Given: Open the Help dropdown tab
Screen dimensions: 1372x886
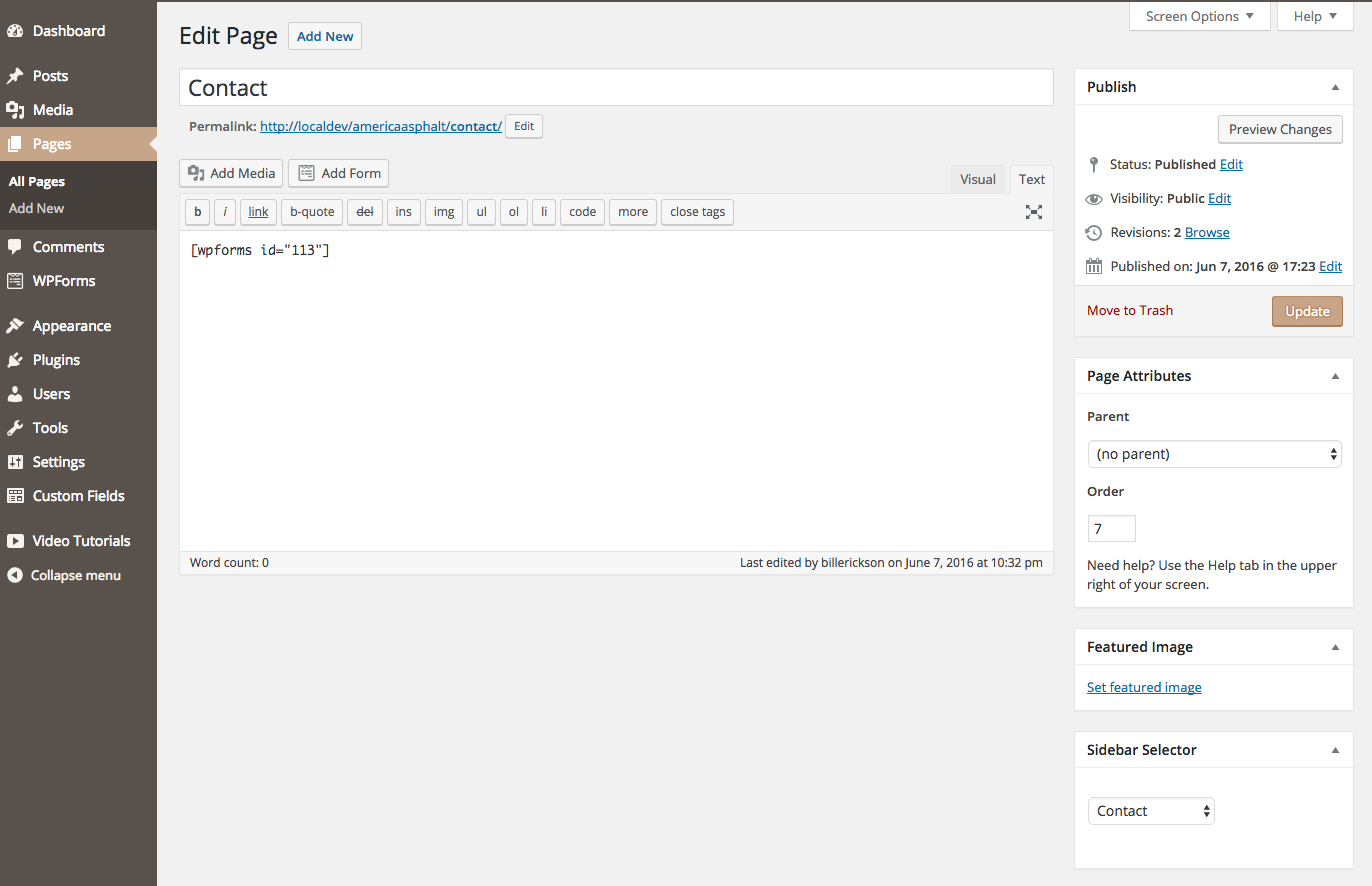Looking at the screenshot, I should click(x=1315, y=16).
